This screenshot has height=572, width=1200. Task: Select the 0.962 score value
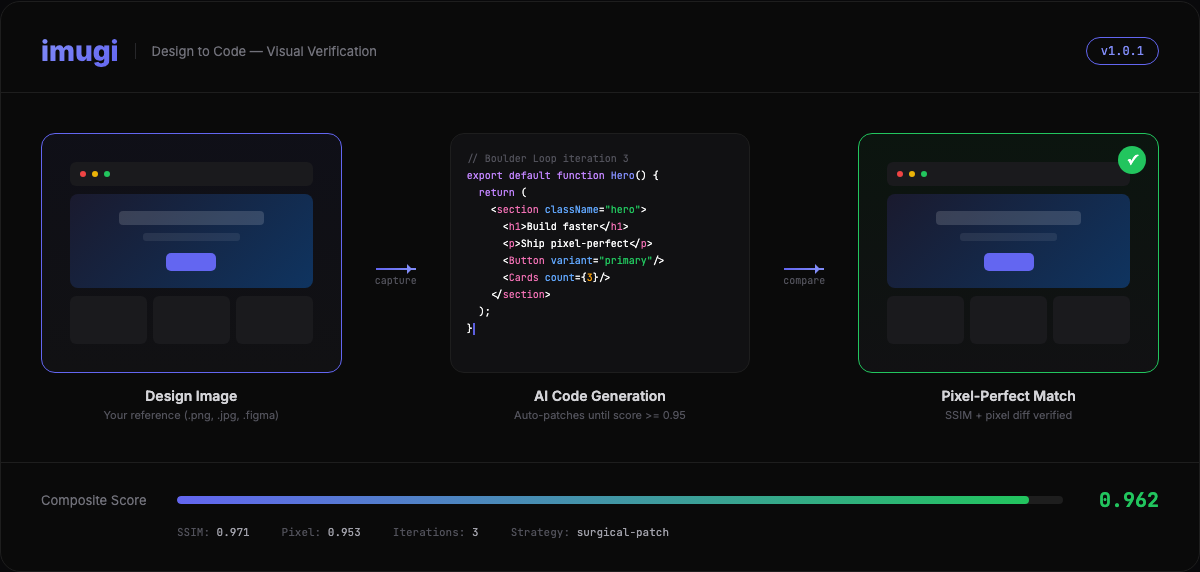[x=1129, y=500]
